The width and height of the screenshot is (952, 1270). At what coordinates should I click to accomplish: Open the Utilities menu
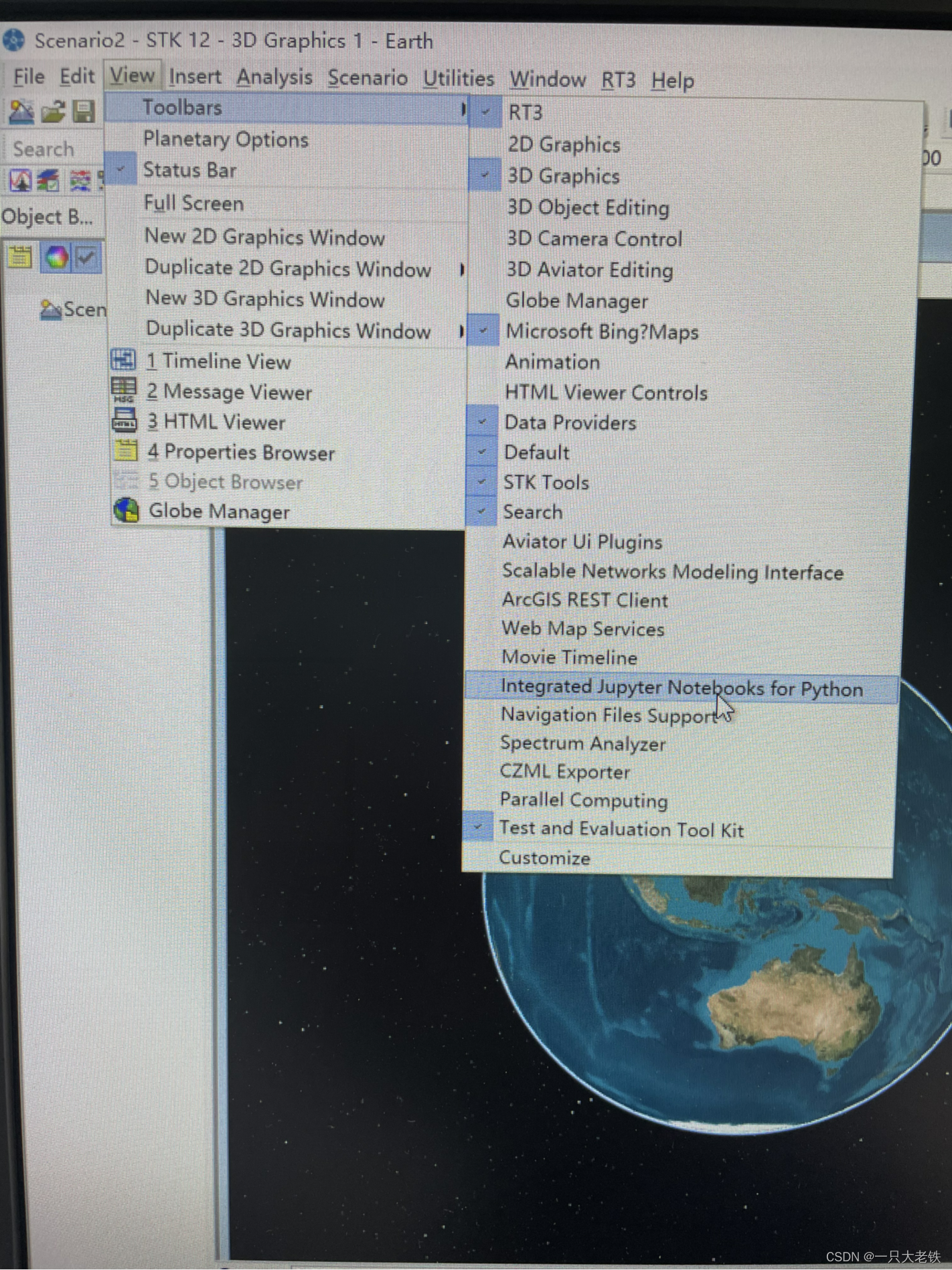pos(459,79)
